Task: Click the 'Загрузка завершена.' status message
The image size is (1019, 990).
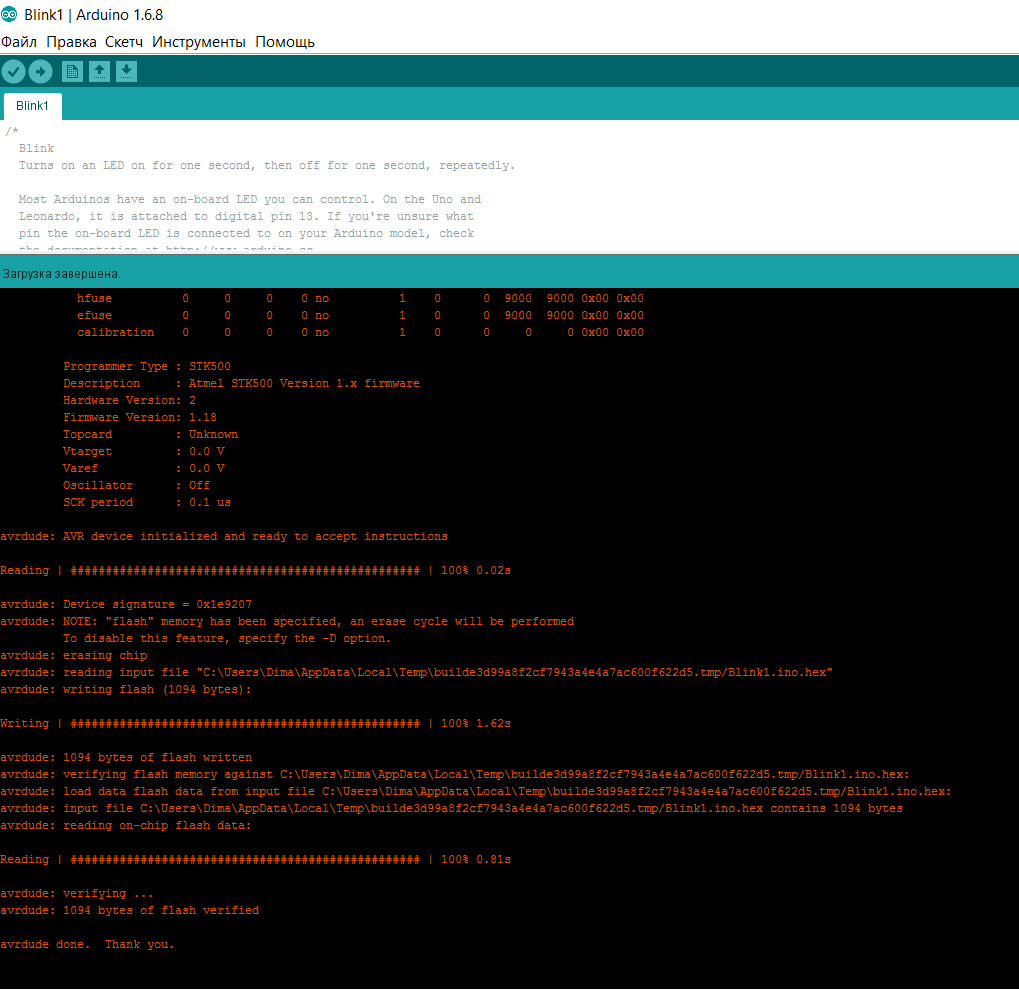Action: [62, 274]
